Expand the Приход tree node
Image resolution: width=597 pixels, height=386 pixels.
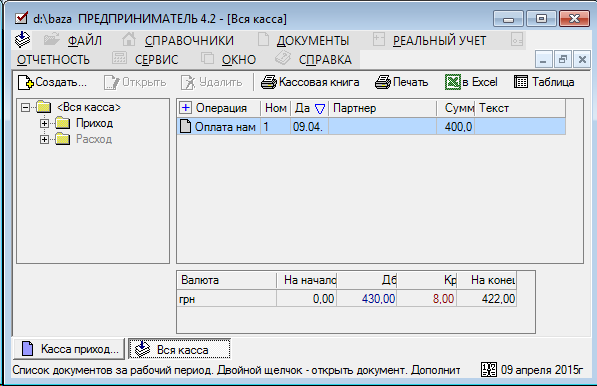44,124
